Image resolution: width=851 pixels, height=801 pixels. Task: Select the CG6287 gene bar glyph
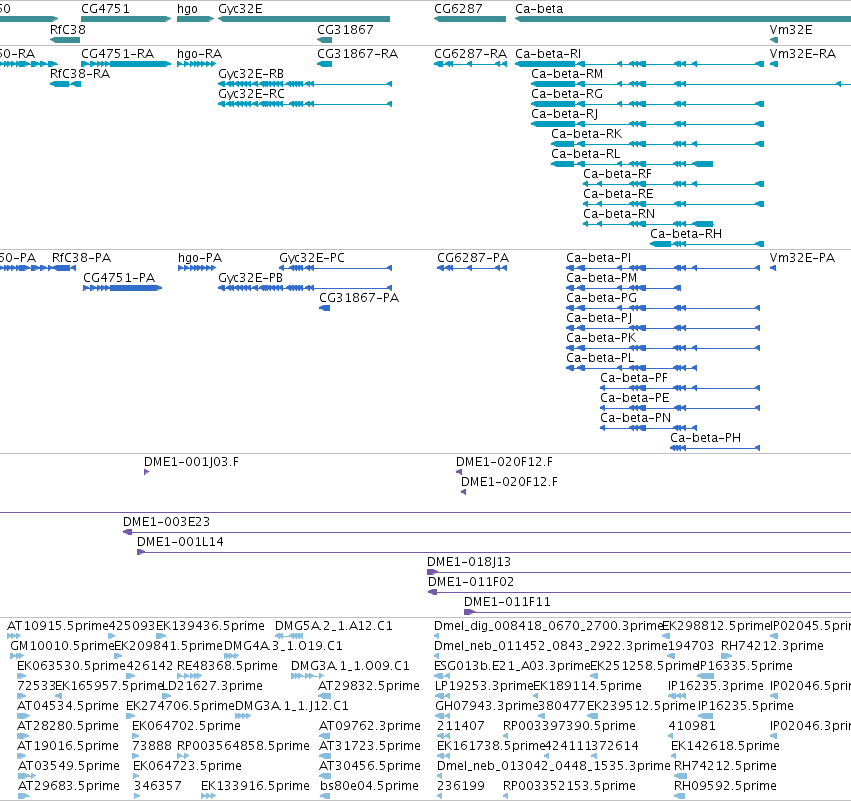click(x=470, y=19)
